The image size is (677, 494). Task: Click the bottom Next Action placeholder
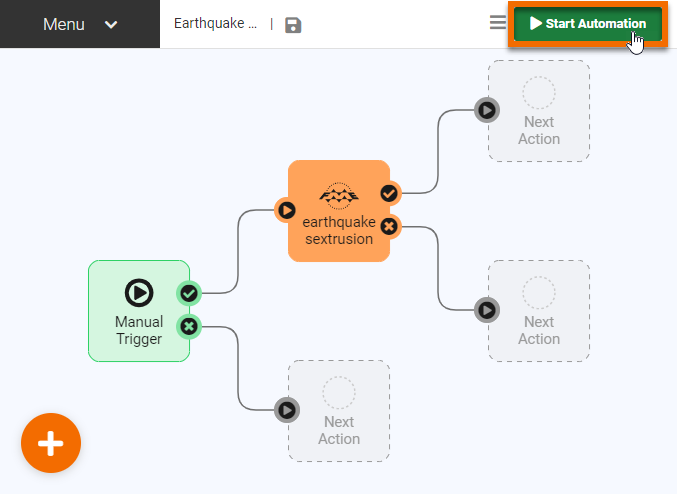point(339,411)
